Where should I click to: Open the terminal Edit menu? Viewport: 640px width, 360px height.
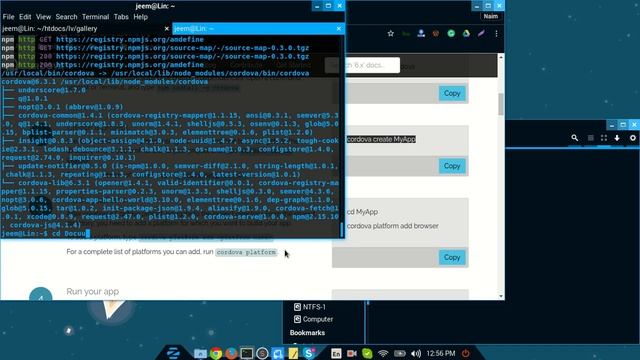[25, 17]
